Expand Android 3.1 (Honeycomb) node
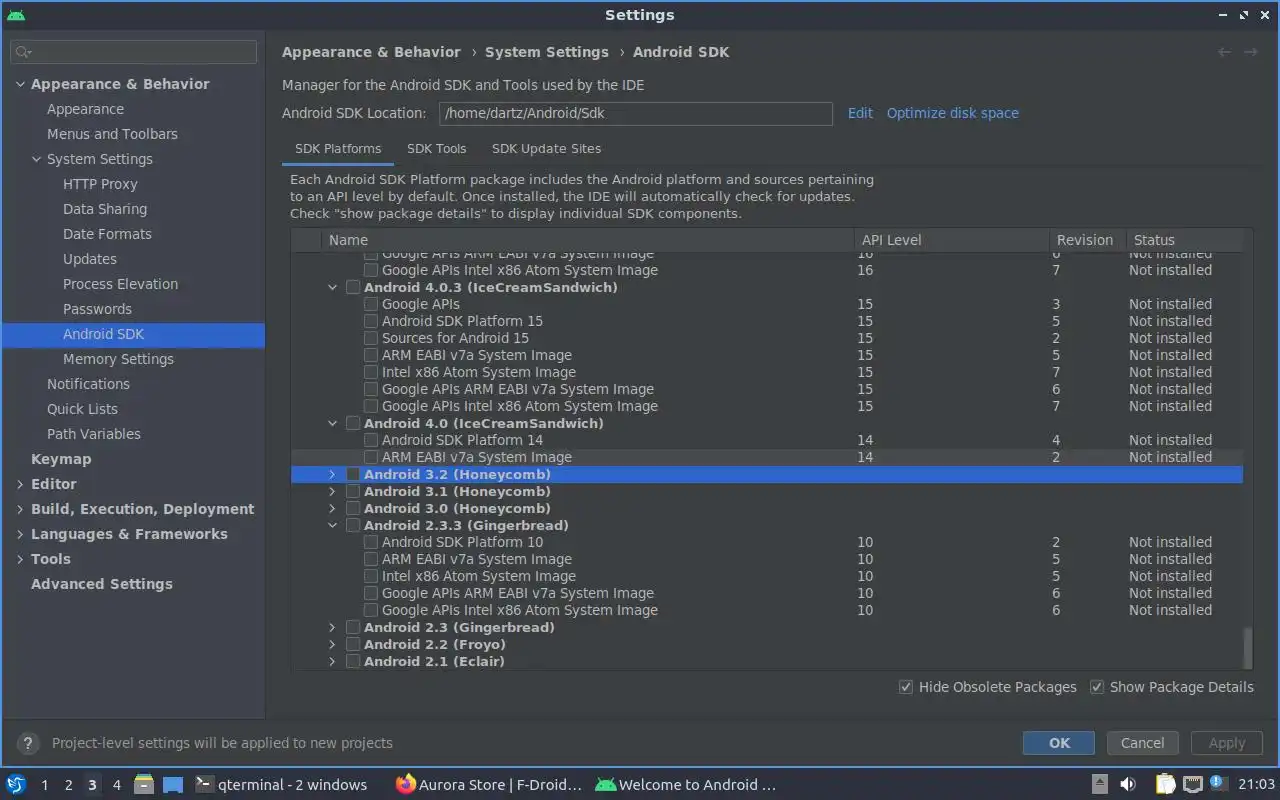Screen dimensions: 1280x800 point(333,491)
